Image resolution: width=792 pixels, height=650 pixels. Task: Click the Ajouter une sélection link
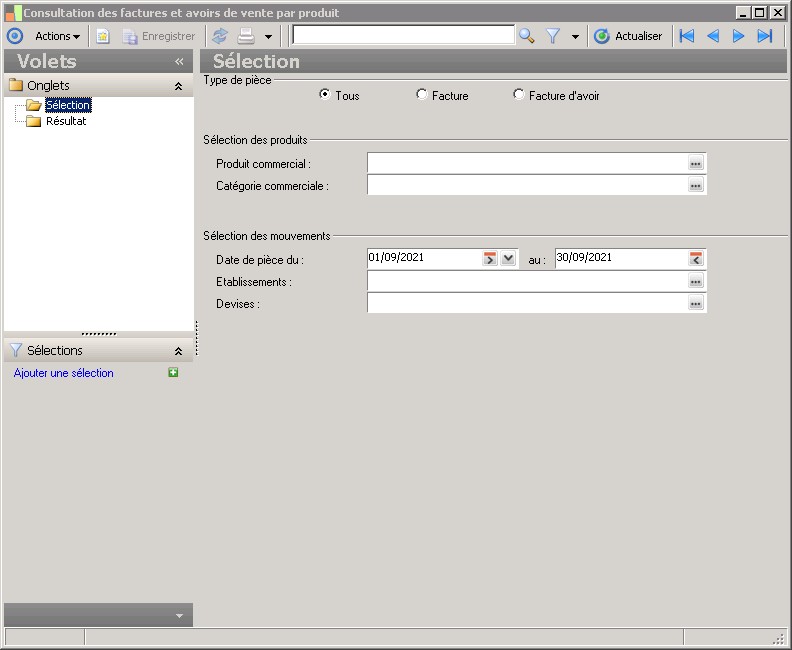64,373
